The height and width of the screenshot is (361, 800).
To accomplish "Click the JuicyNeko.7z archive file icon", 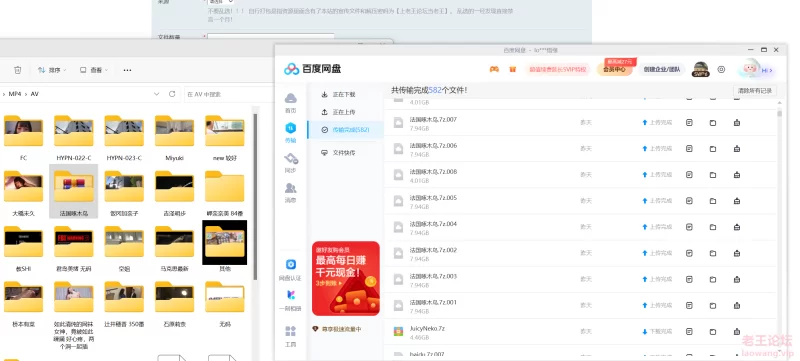I will coord(398,331).
